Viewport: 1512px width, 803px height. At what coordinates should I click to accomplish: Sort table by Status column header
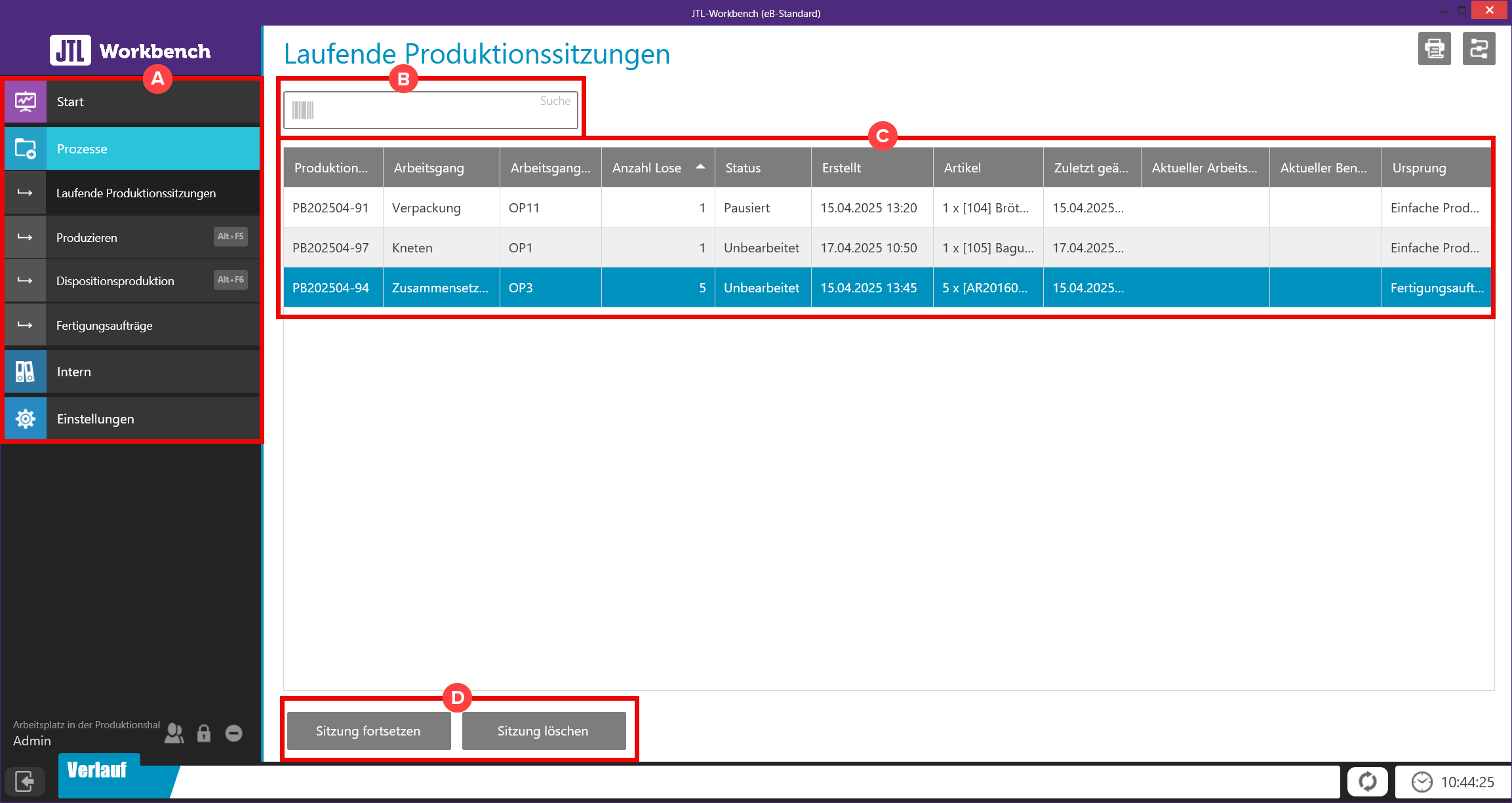[743, 168]
